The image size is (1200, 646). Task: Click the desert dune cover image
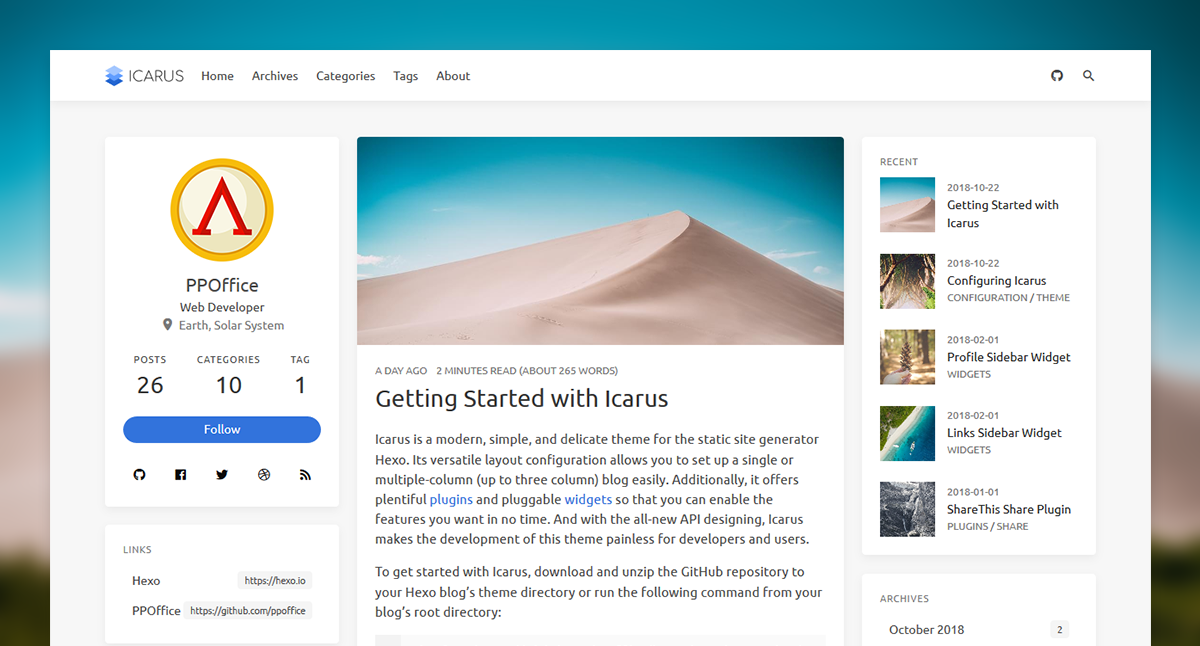[x=600, y=241]
